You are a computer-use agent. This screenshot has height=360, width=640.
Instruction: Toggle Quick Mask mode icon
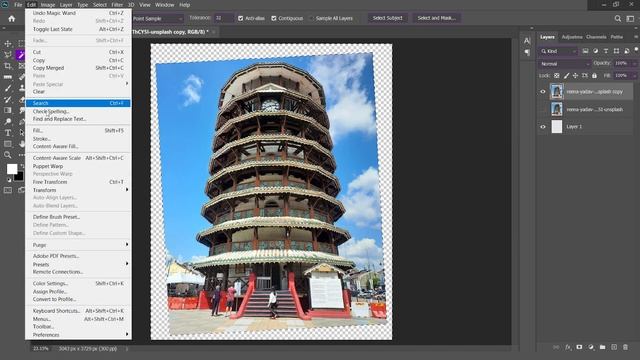(x=8, y=190)
